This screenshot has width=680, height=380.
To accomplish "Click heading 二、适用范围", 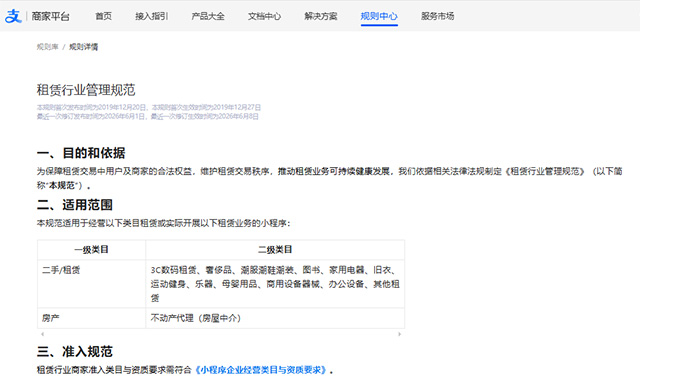I will click(x=75, y=205).
